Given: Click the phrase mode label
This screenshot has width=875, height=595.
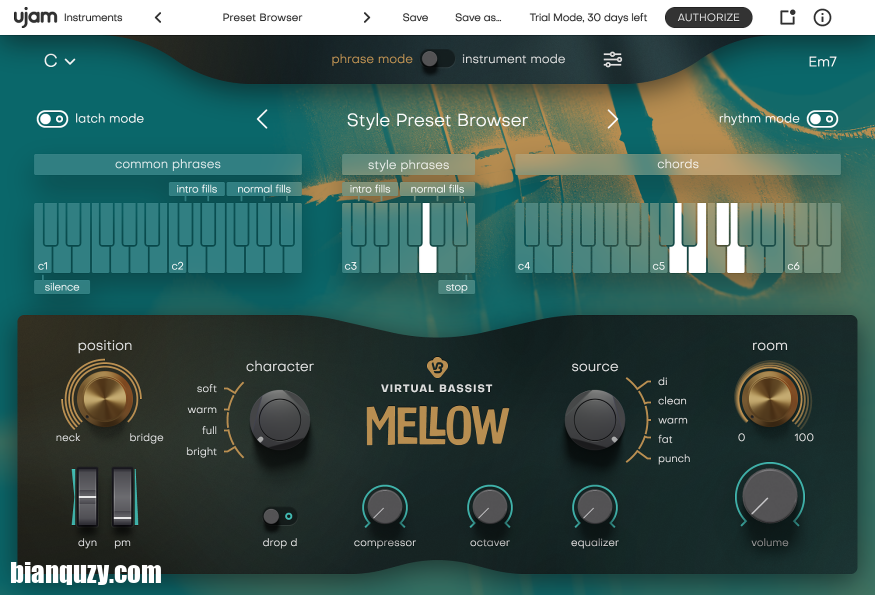Looking at the screenshot, I should pyautogui.click(x=372, y=59).
